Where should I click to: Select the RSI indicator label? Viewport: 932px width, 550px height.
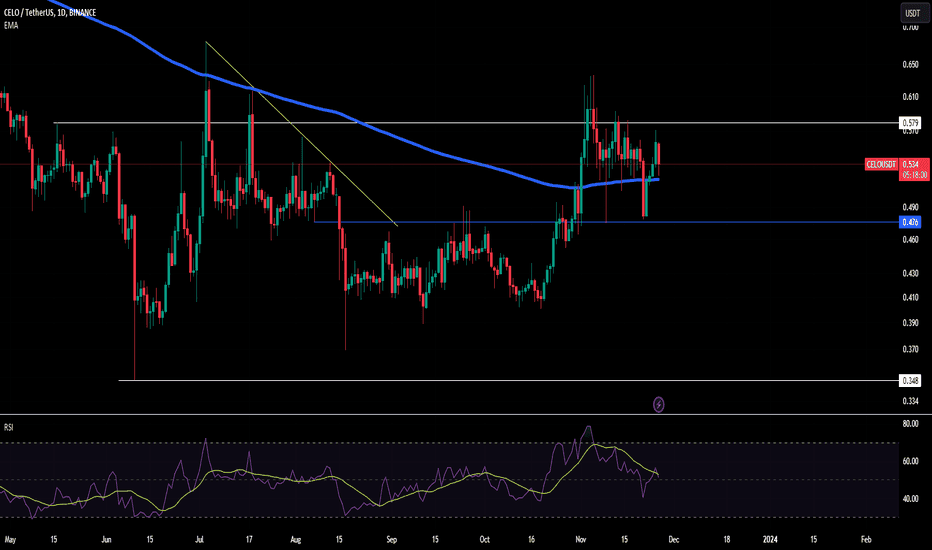point(9,427)
